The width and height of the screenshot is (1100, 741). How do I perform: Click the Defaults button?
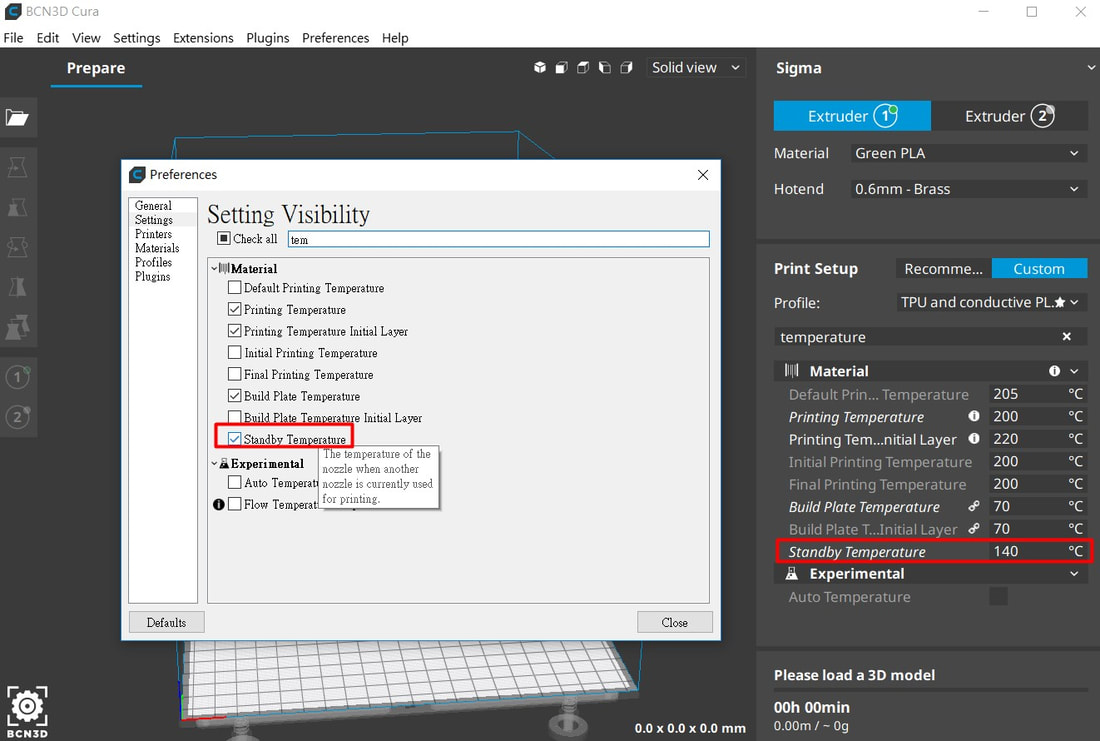tap(166, 622)
